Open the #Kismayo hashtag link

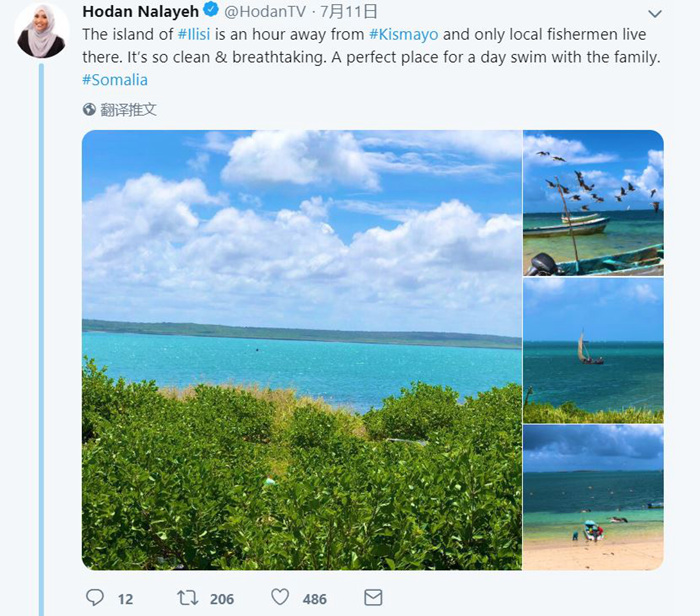coord(403,34)
